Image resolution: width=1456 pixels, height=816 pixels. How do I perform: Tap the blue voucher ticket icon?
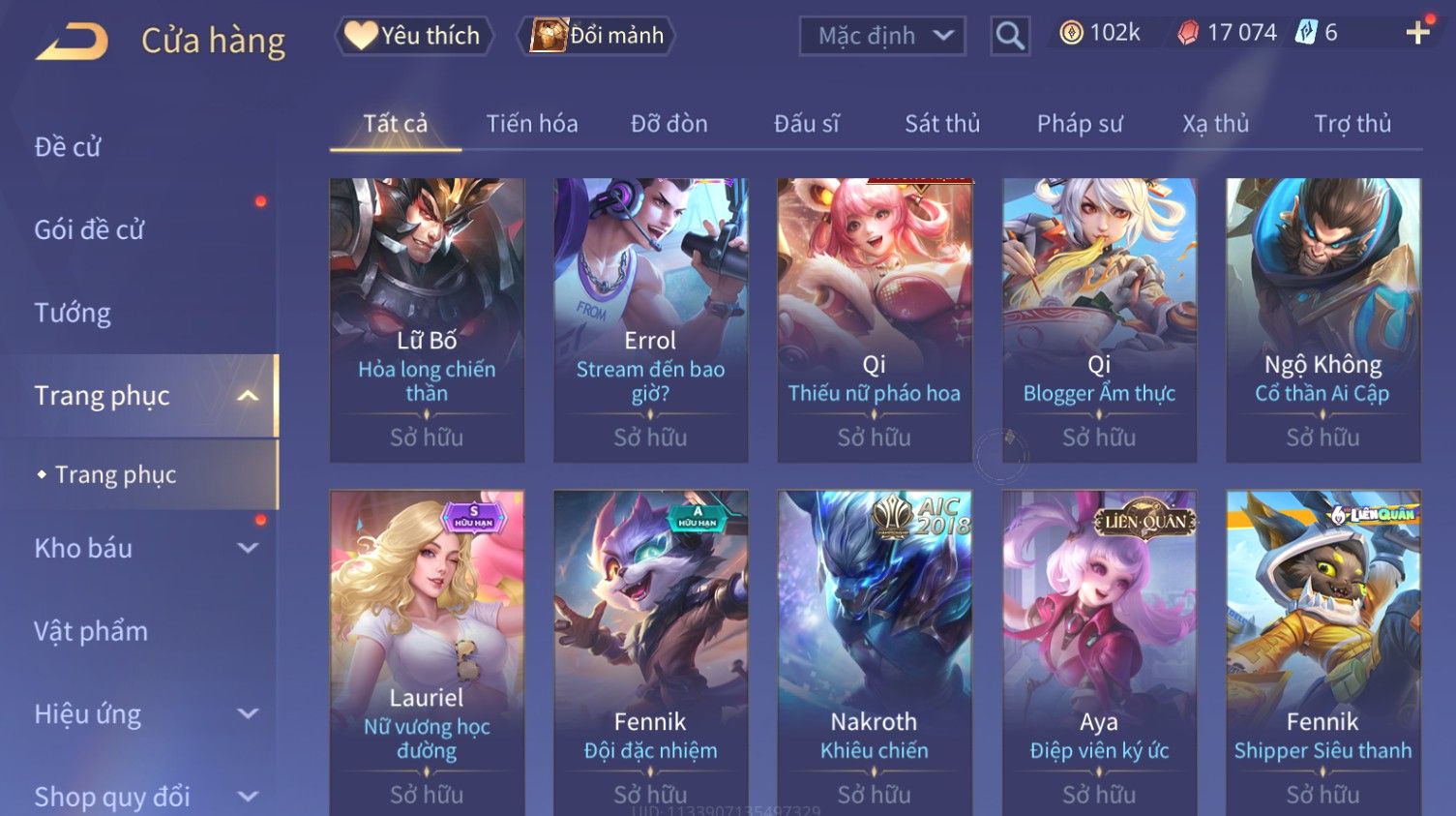[1306, 33]
